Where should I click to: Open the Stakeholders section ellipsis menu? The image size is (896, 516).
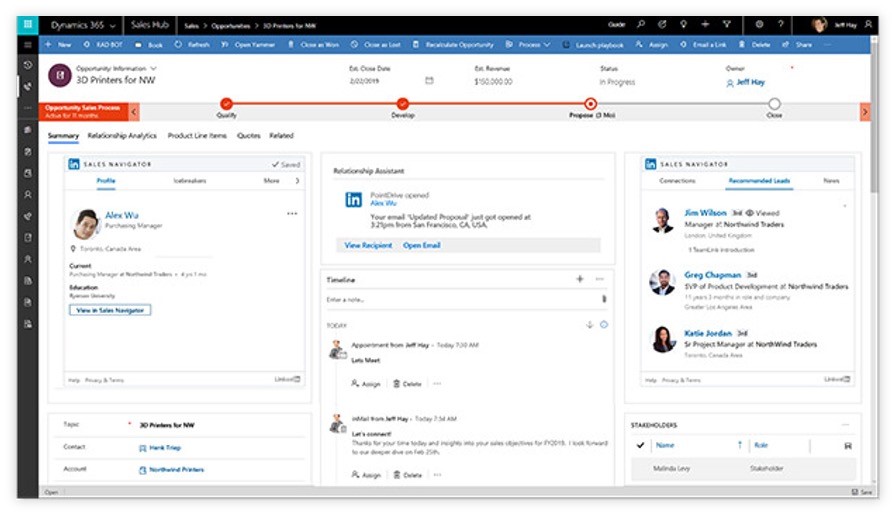pyautogui.click(x=845, y=425)
